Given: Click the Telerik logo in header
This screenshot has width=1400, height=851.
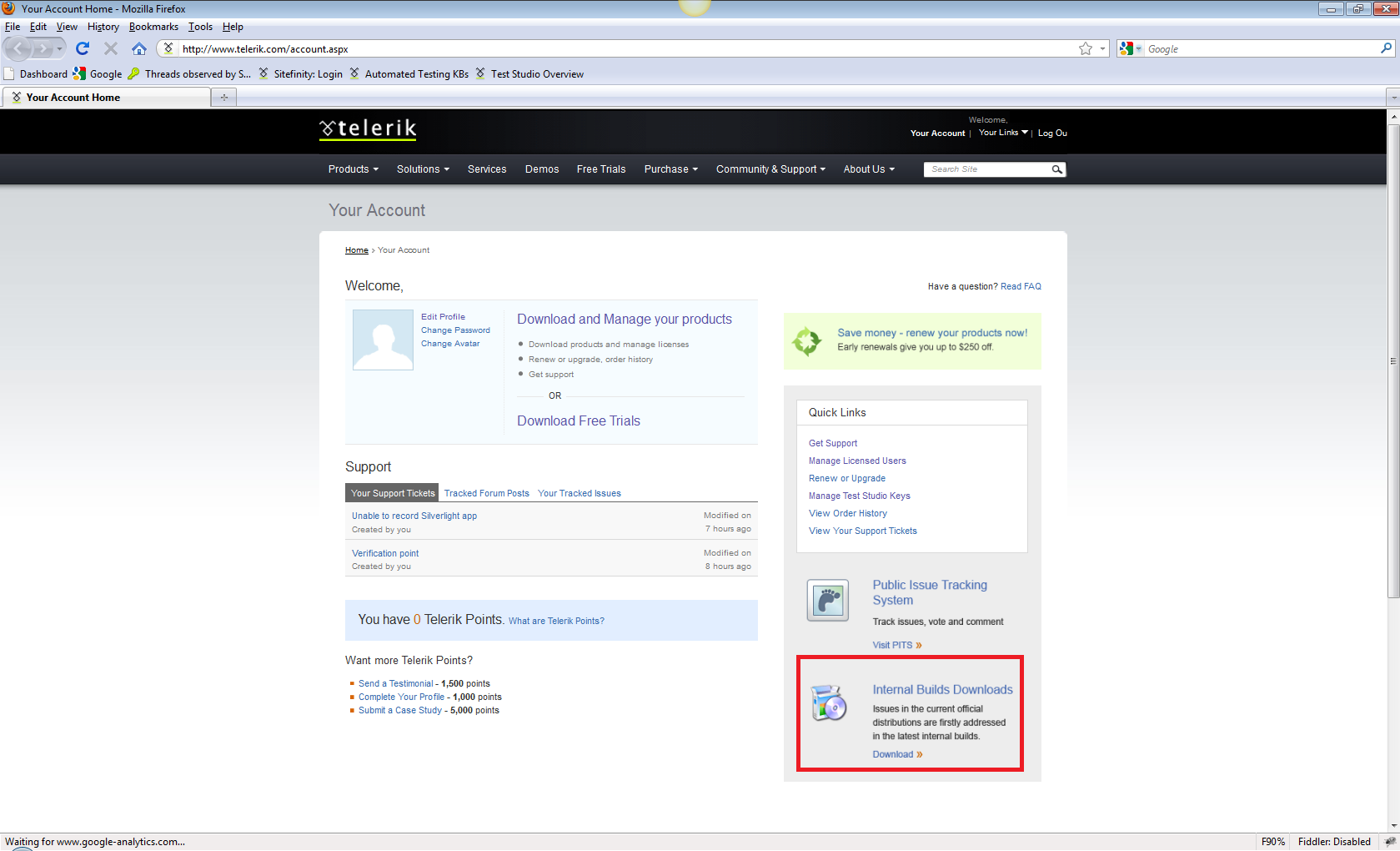Looking at the screenshot, I should (x=368, y=128).
